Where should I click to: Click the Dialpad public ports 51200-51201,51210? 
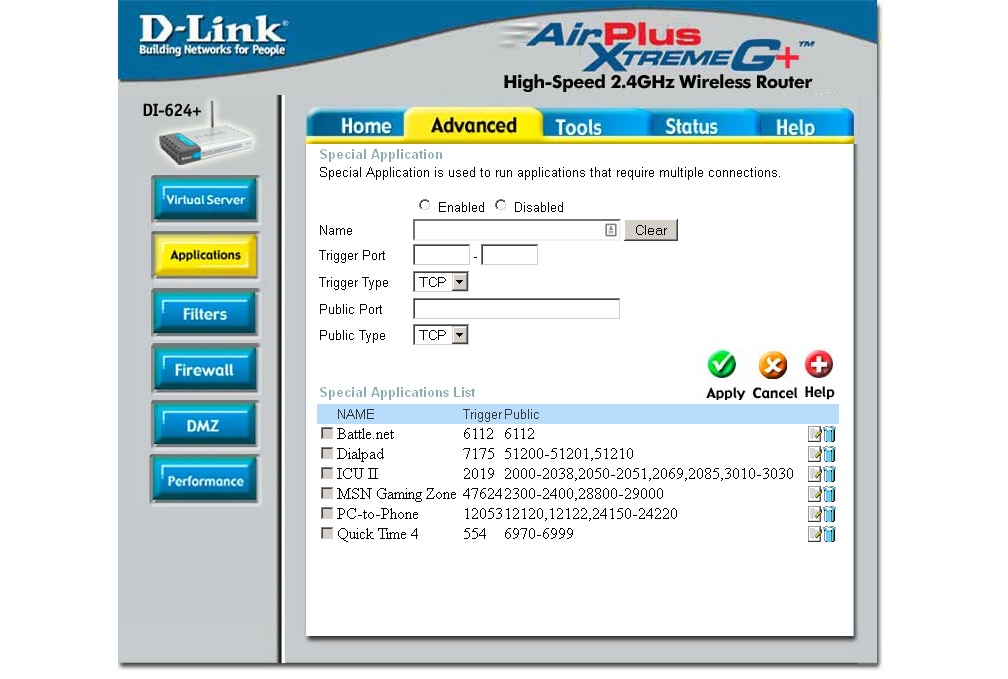[x=568, y=454]
